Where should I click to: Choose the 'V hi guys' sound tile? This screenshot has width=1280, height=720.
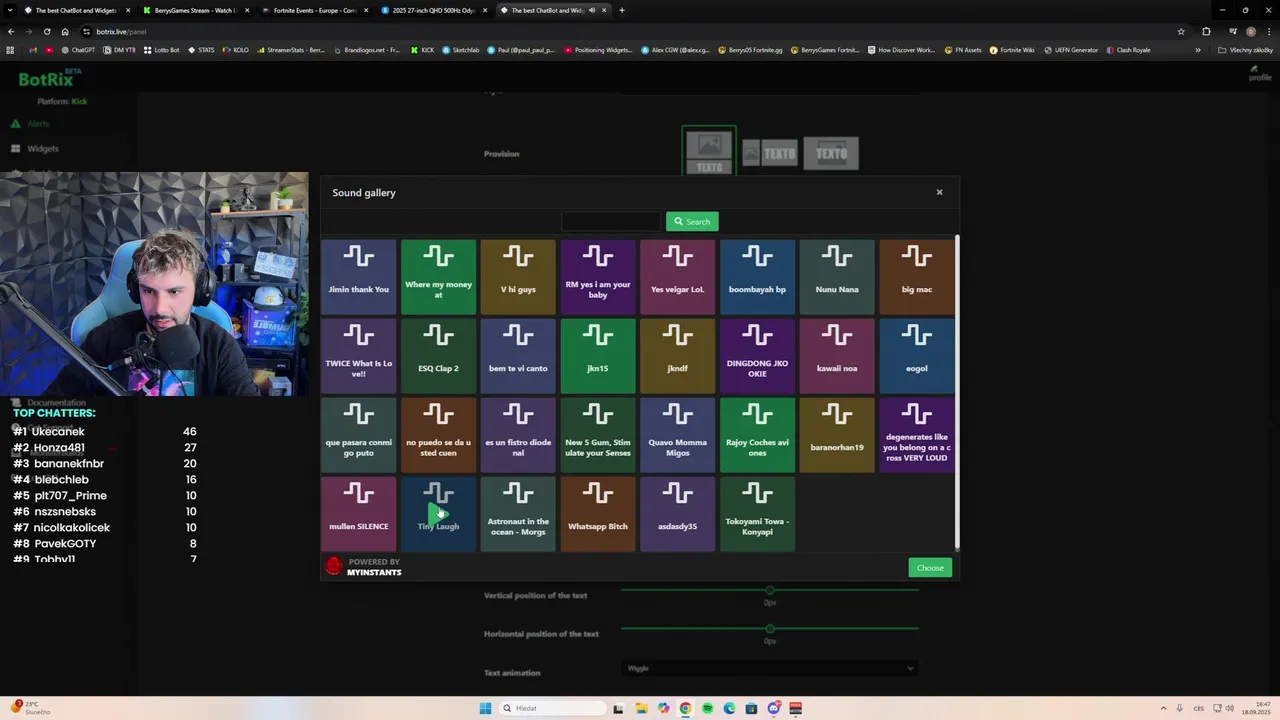click(518, 276)
